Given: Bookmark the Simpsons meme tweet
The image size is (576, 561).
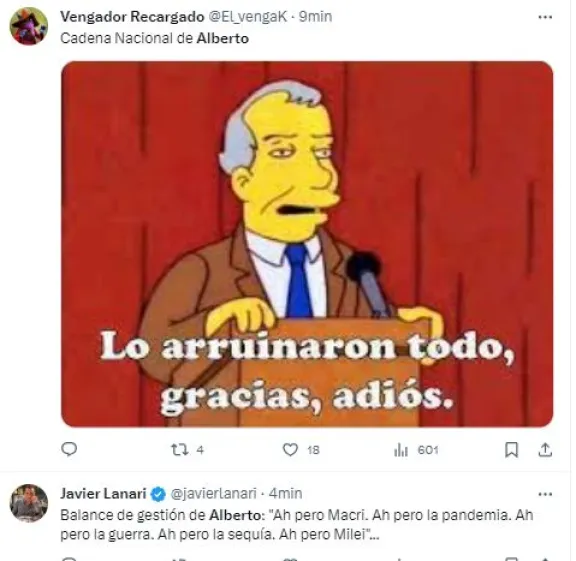Looking at the screenshot, I should point(511,450).
